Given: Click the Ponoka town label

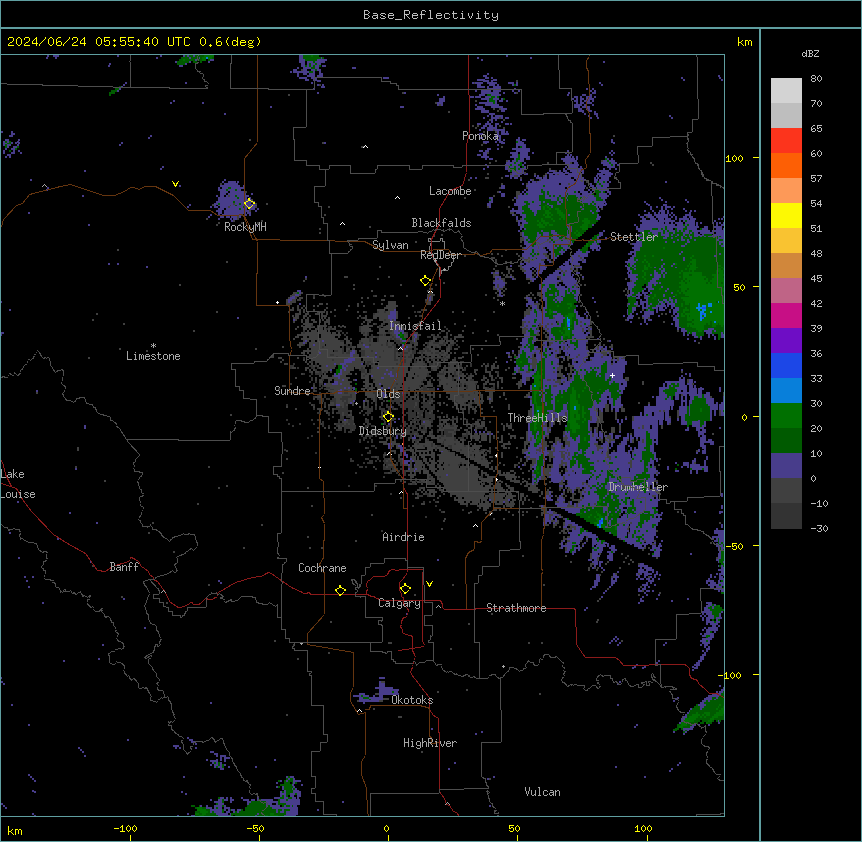Looking at the screenshot, I should click(x=480, y=136).
